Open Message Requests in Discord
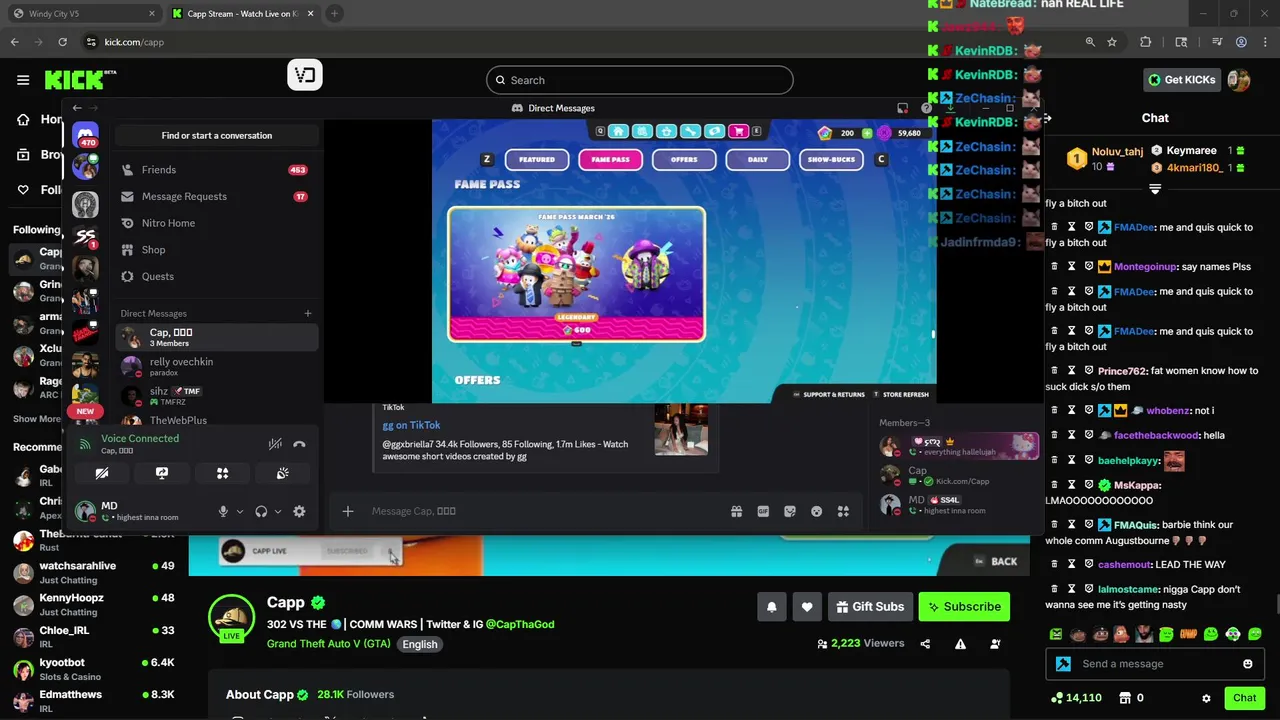Viewport: 1280px width, 720px height. [216, 196]
